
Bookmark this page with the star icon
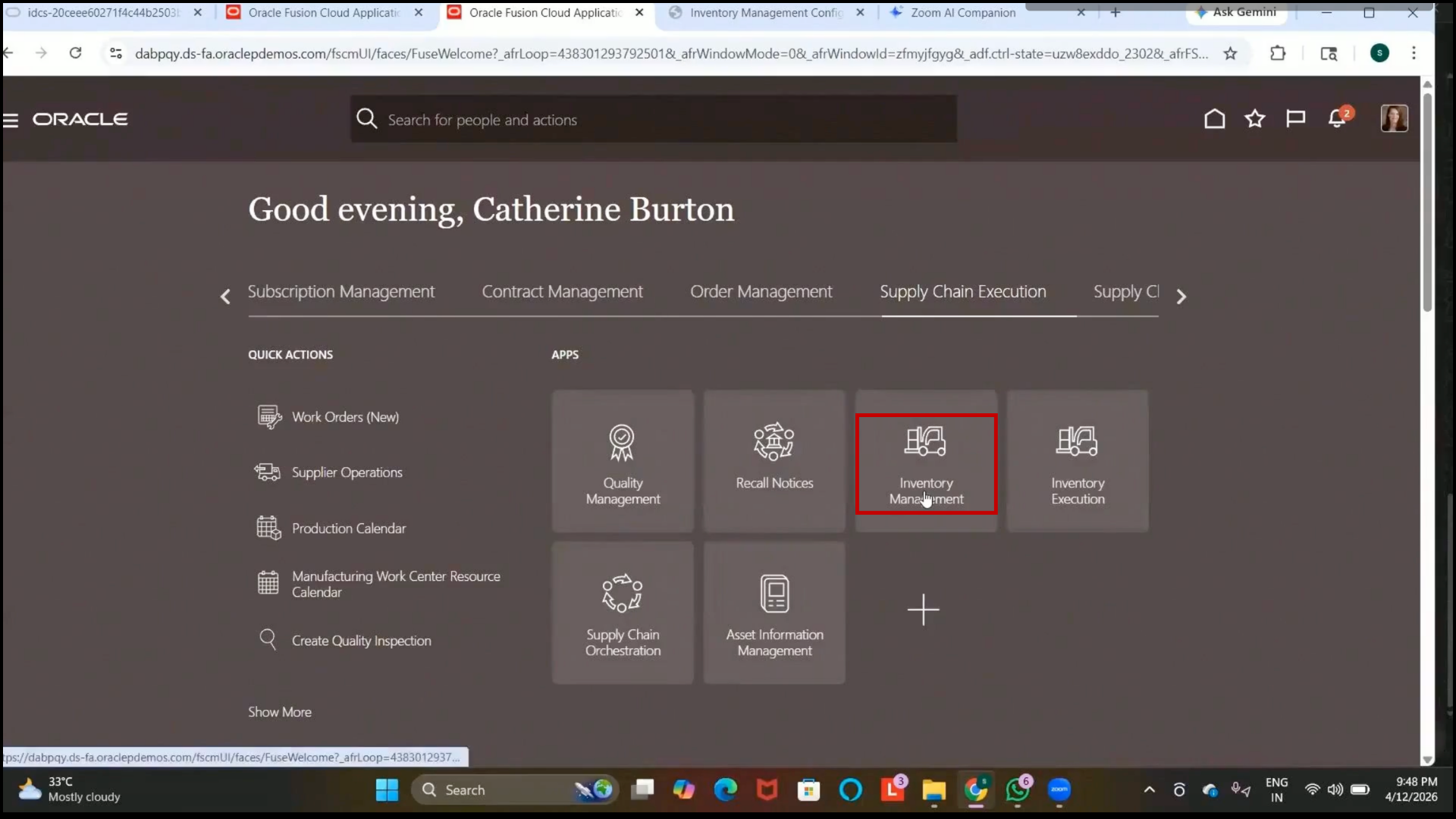(1230, 53)
